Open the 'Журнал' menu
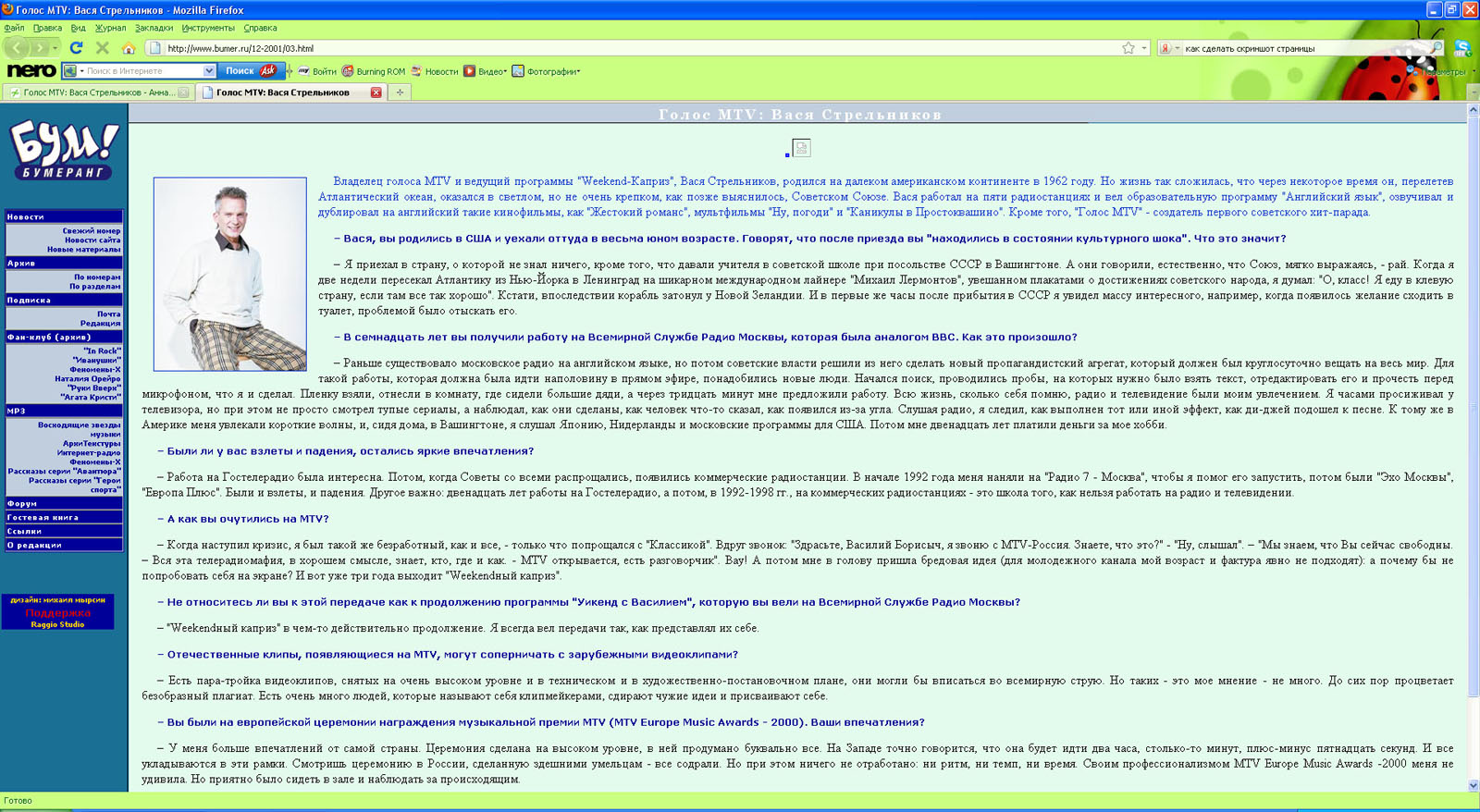 (x=111, y=28)
